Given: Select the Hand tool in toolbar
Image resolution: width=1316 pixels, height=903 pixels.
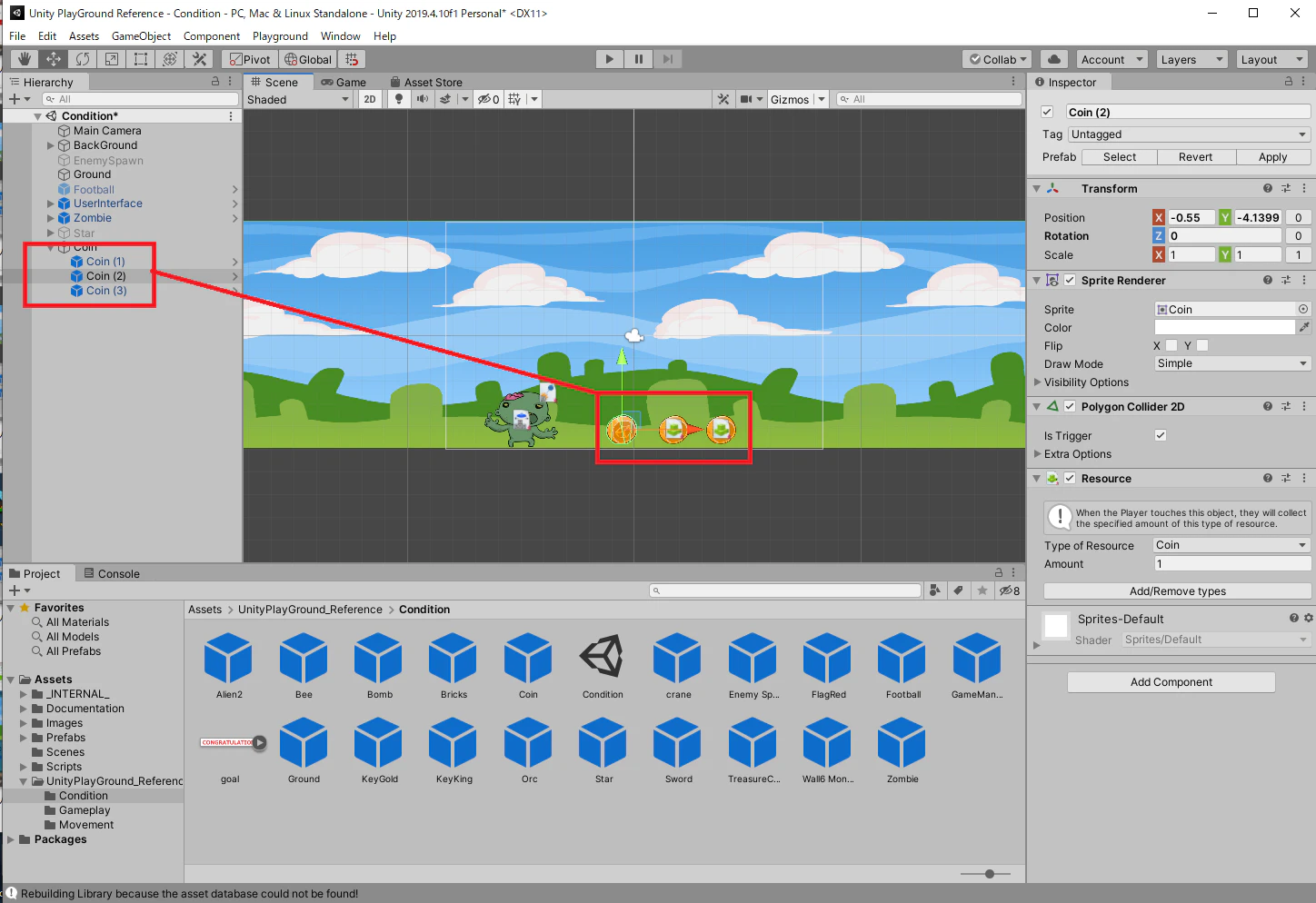Looking at the screenshot, I should (25, 59).
